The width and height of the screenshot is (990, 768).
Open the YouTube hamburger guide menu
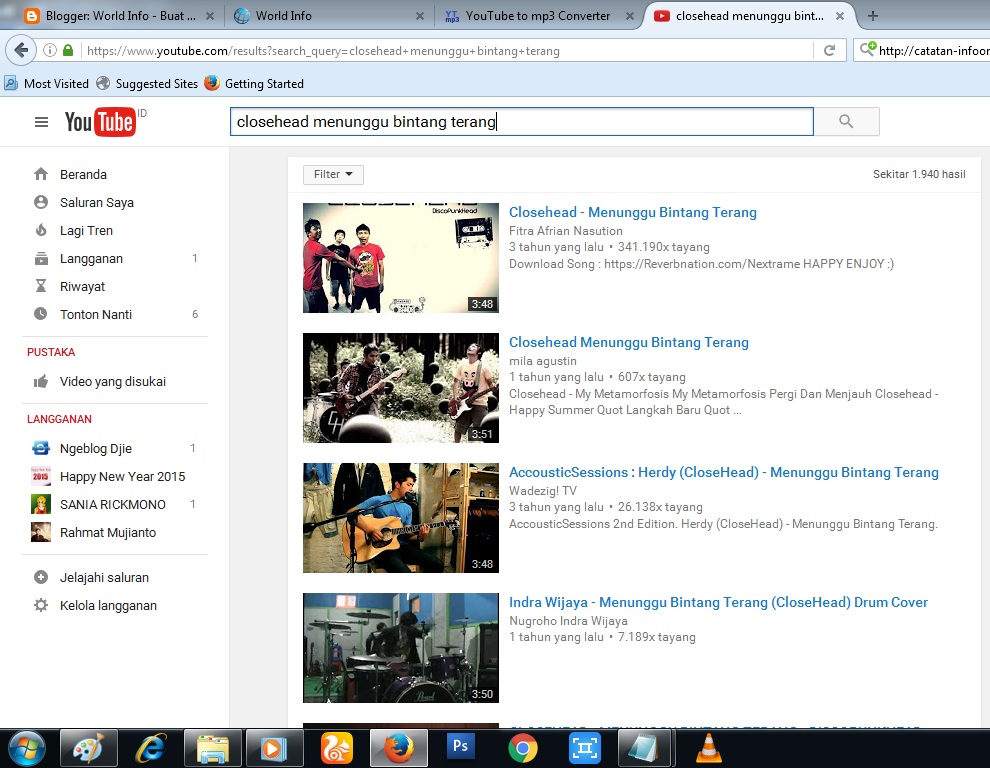coord(41,122)
